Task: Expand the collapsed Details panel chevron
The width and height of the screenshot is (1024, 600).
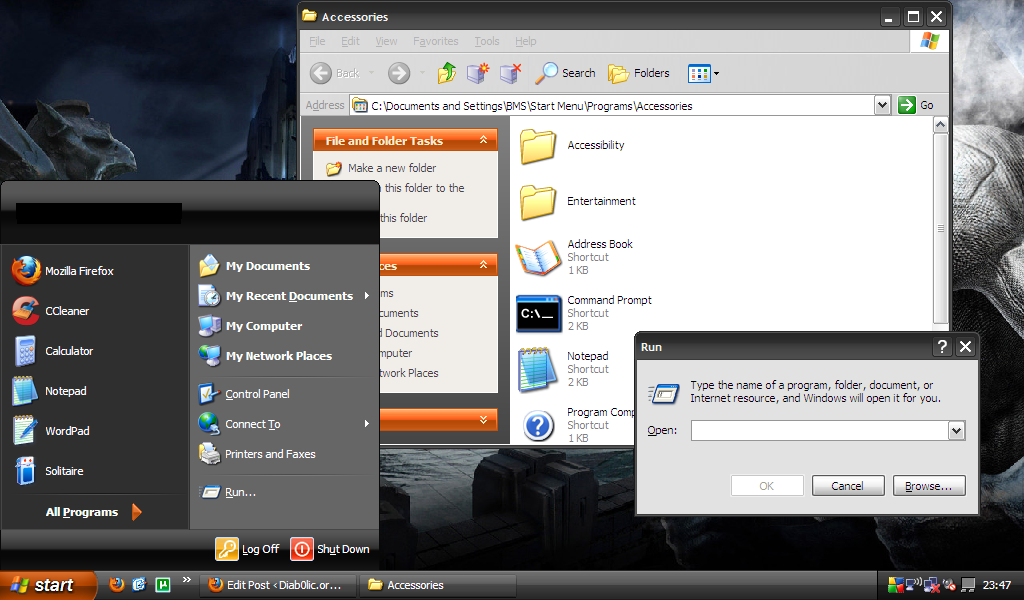Action: click(483, 420)
